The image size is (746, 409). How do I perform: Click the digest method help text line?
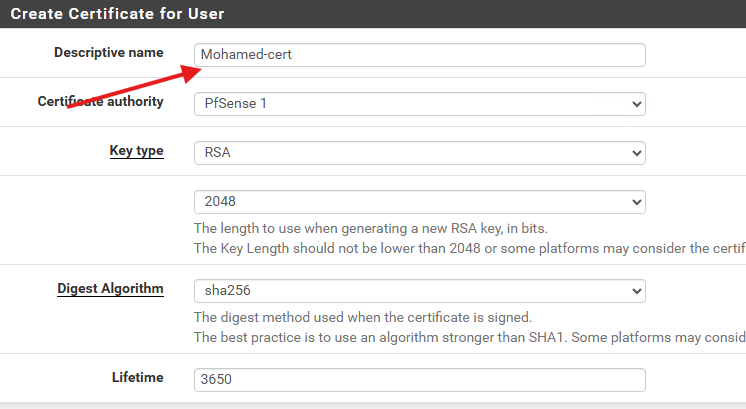363,317
